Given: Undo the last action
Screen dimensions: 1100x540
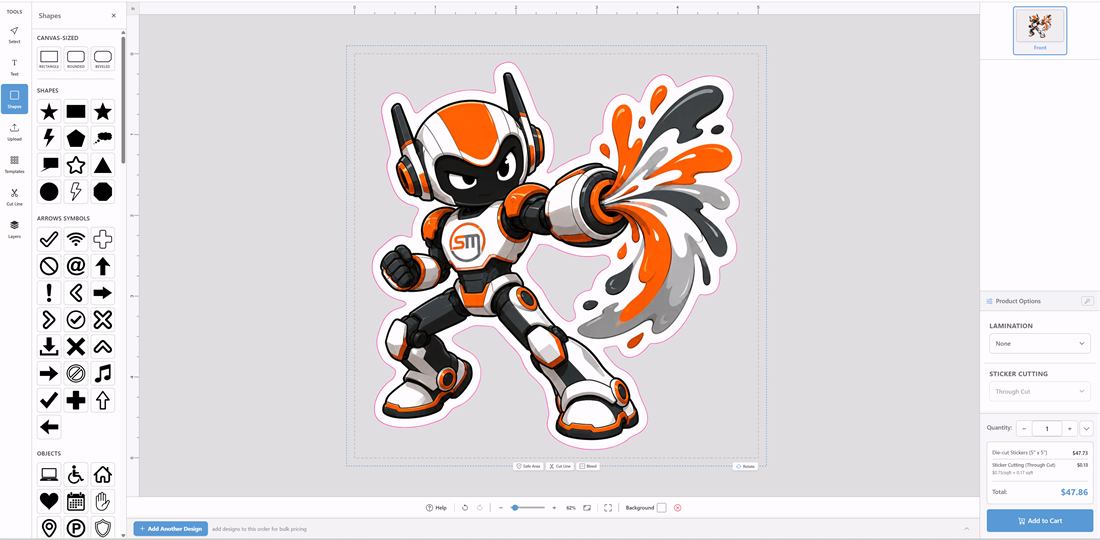Looking at the screenshot, I should (465, 508).
